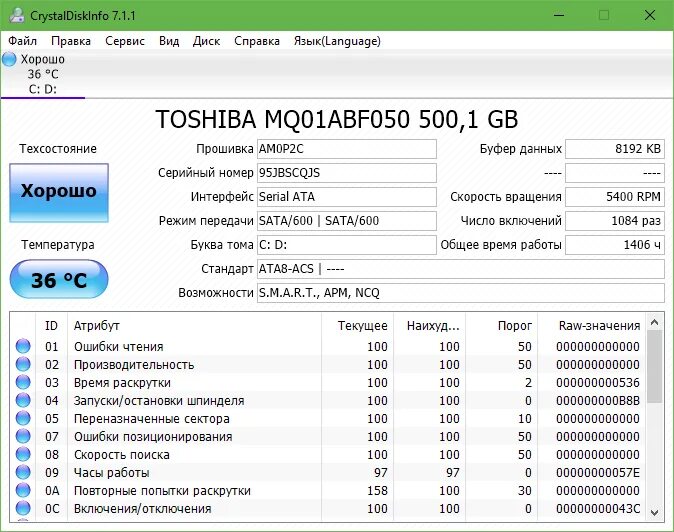Click the Текущее column header
This screenshot has height=532, width=674.
357,326
